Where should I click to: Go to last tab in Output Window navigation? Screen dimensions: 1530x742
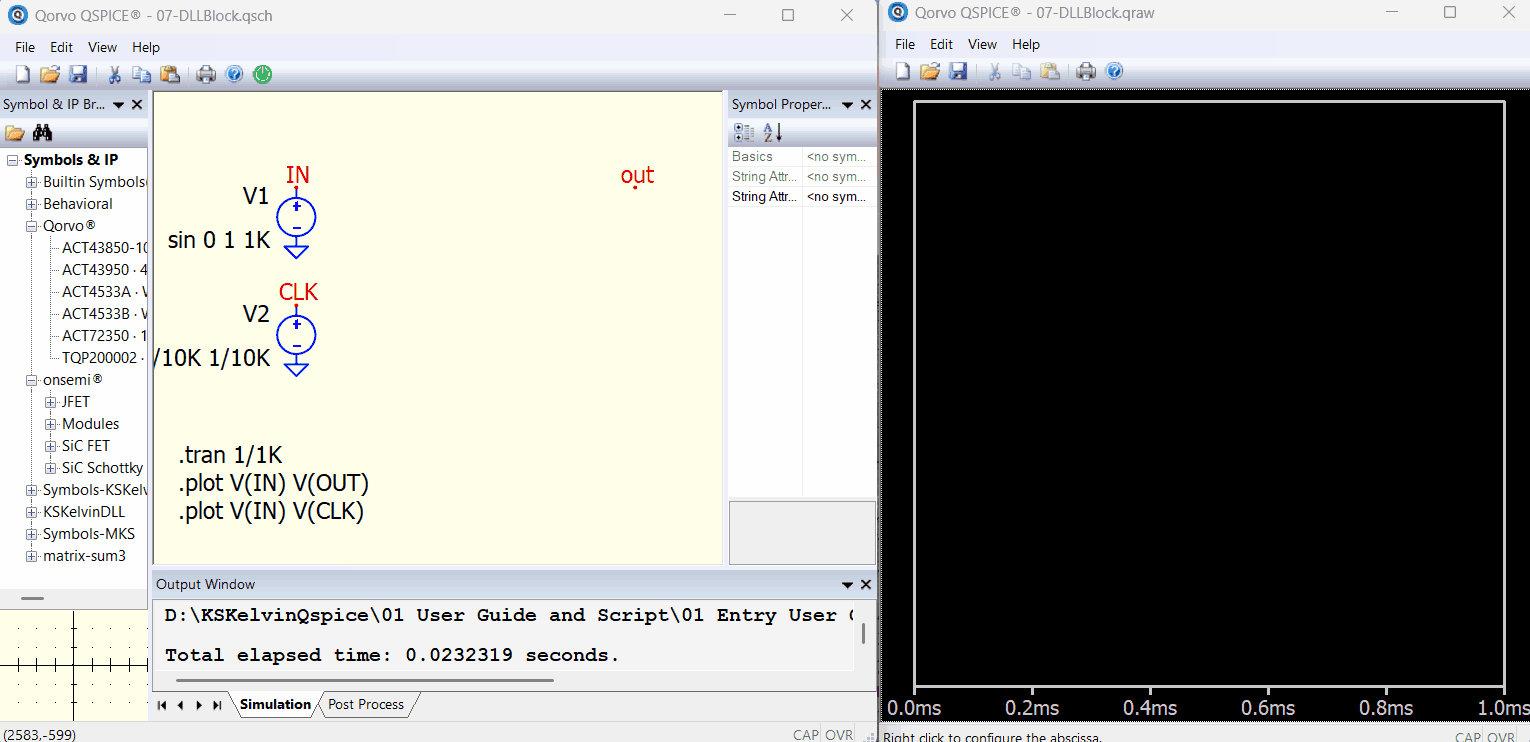click(x=217, y=705)
